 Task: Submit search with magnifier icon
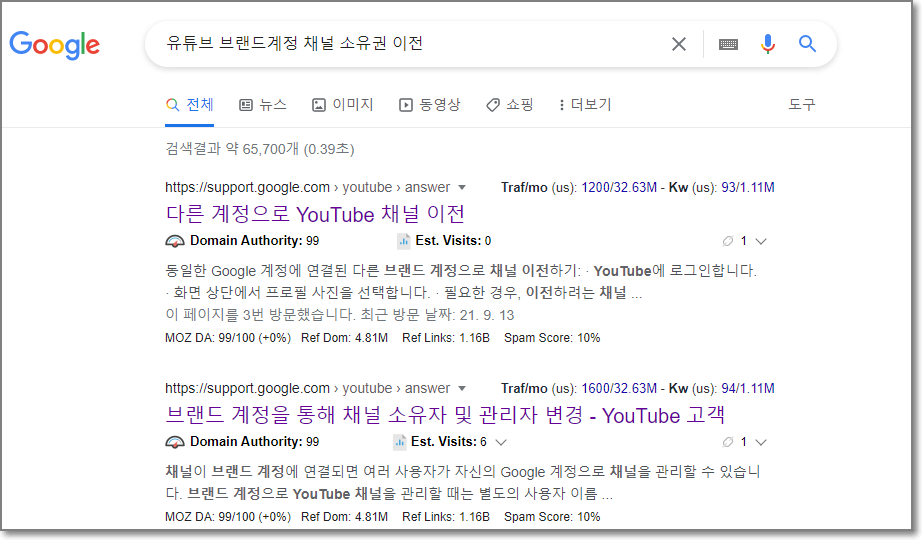[807, 44]
